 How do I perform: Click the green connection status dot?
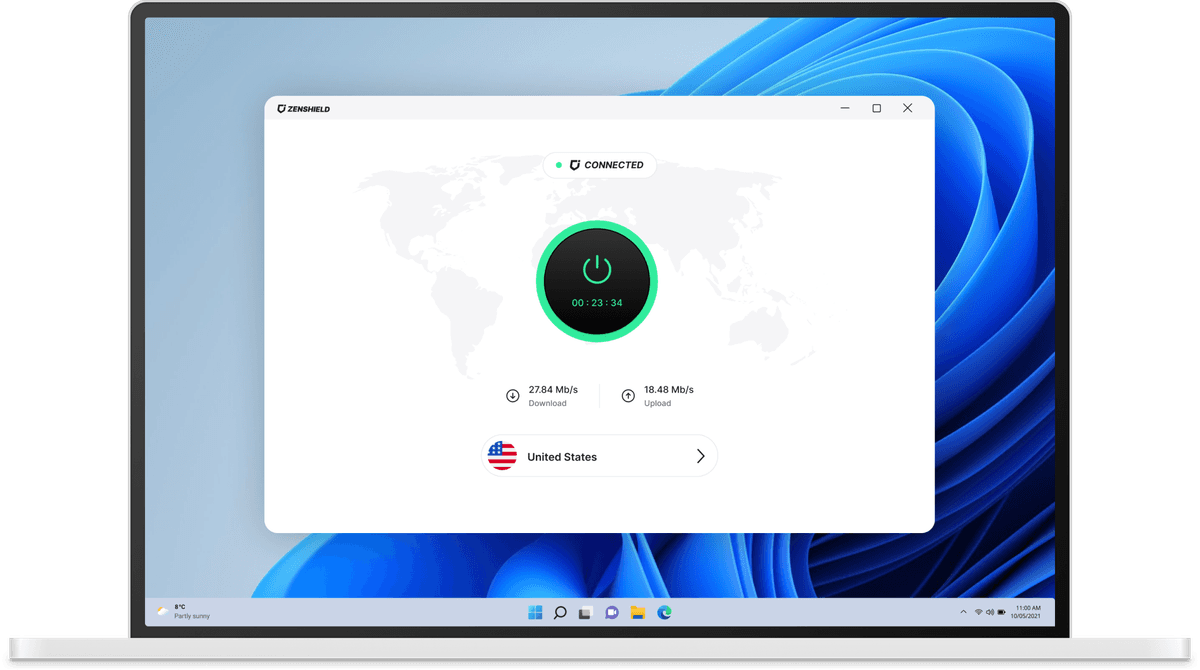(560, 165)
